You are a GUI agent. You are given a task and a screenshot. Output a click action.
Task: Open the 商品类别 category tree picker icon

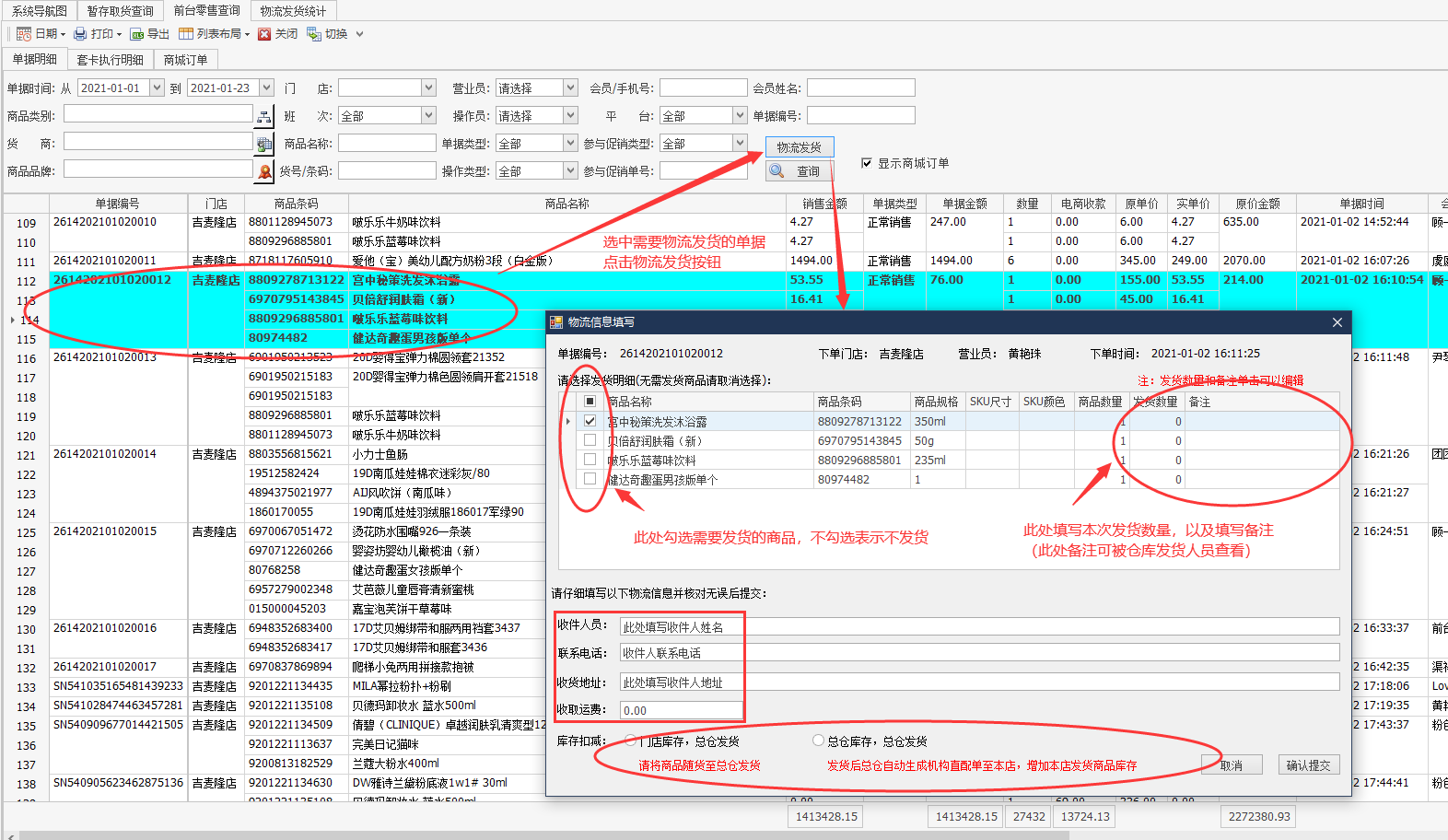(264, 116)
